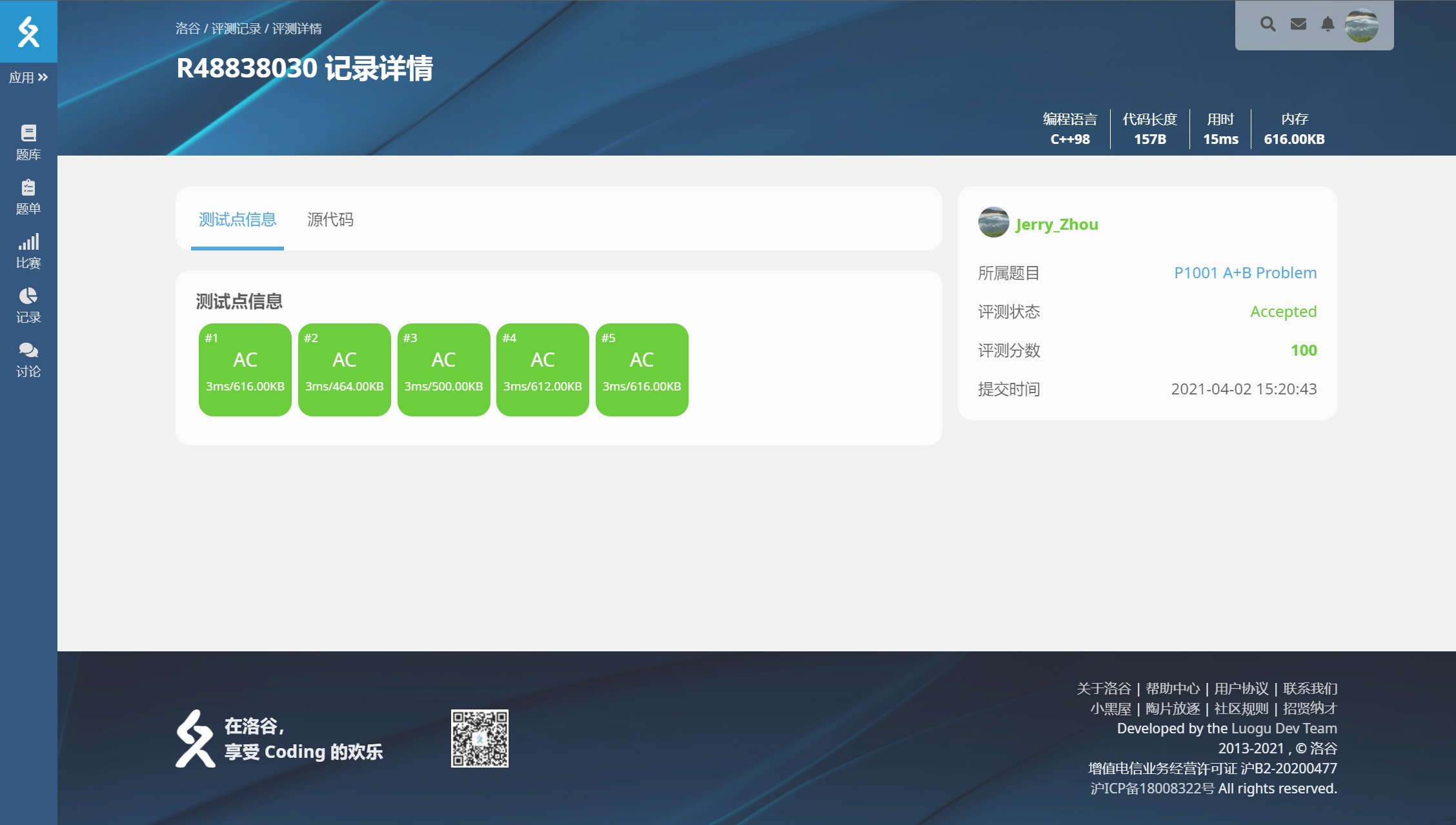This screenshot has width=1456, height=825.
Task: Click test case #3 AC block
Action: pyautogui.click(x=443, y=369)
